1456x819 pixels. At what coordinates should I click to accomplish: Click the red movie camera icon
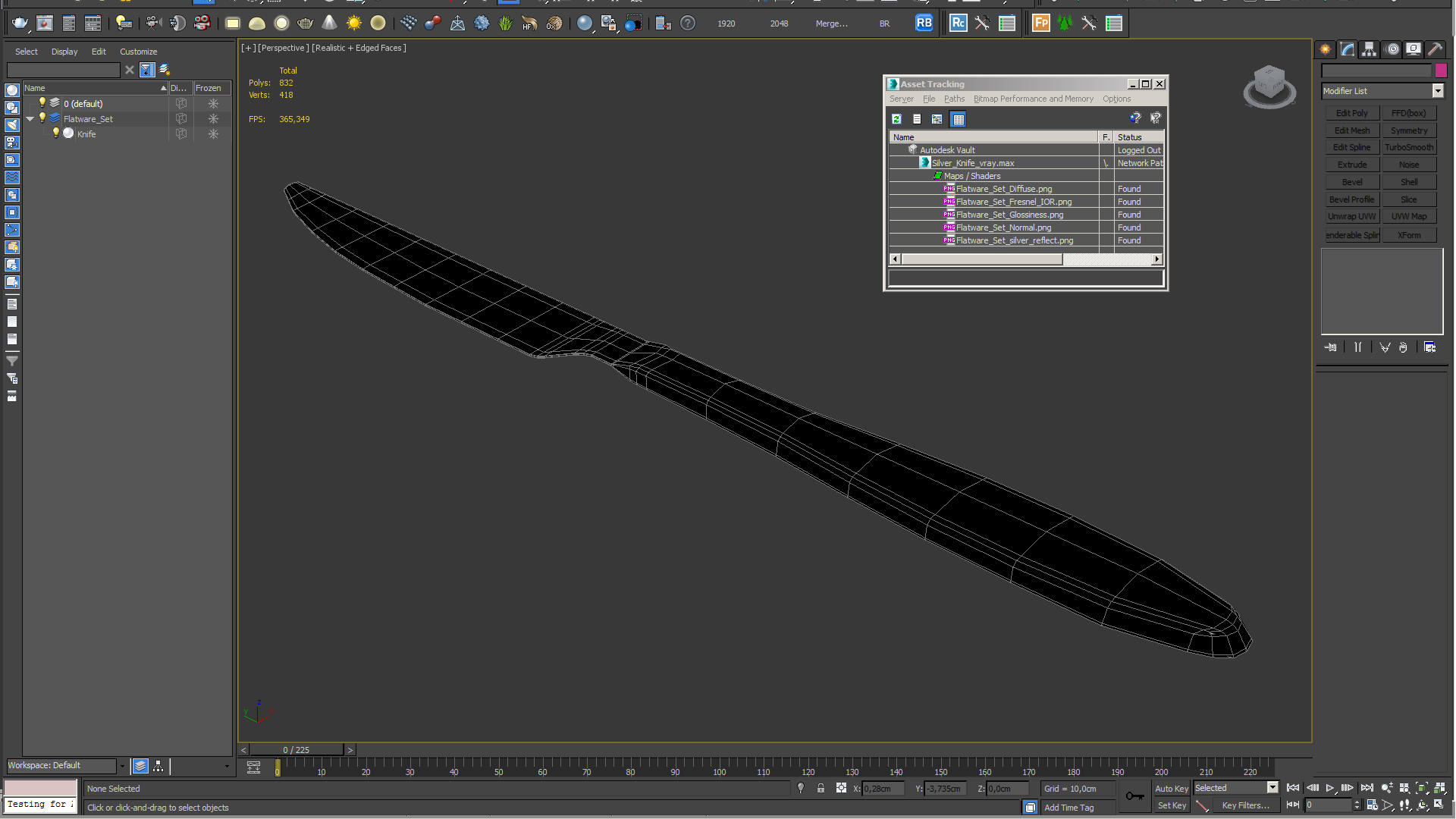(x=202, y=24)
